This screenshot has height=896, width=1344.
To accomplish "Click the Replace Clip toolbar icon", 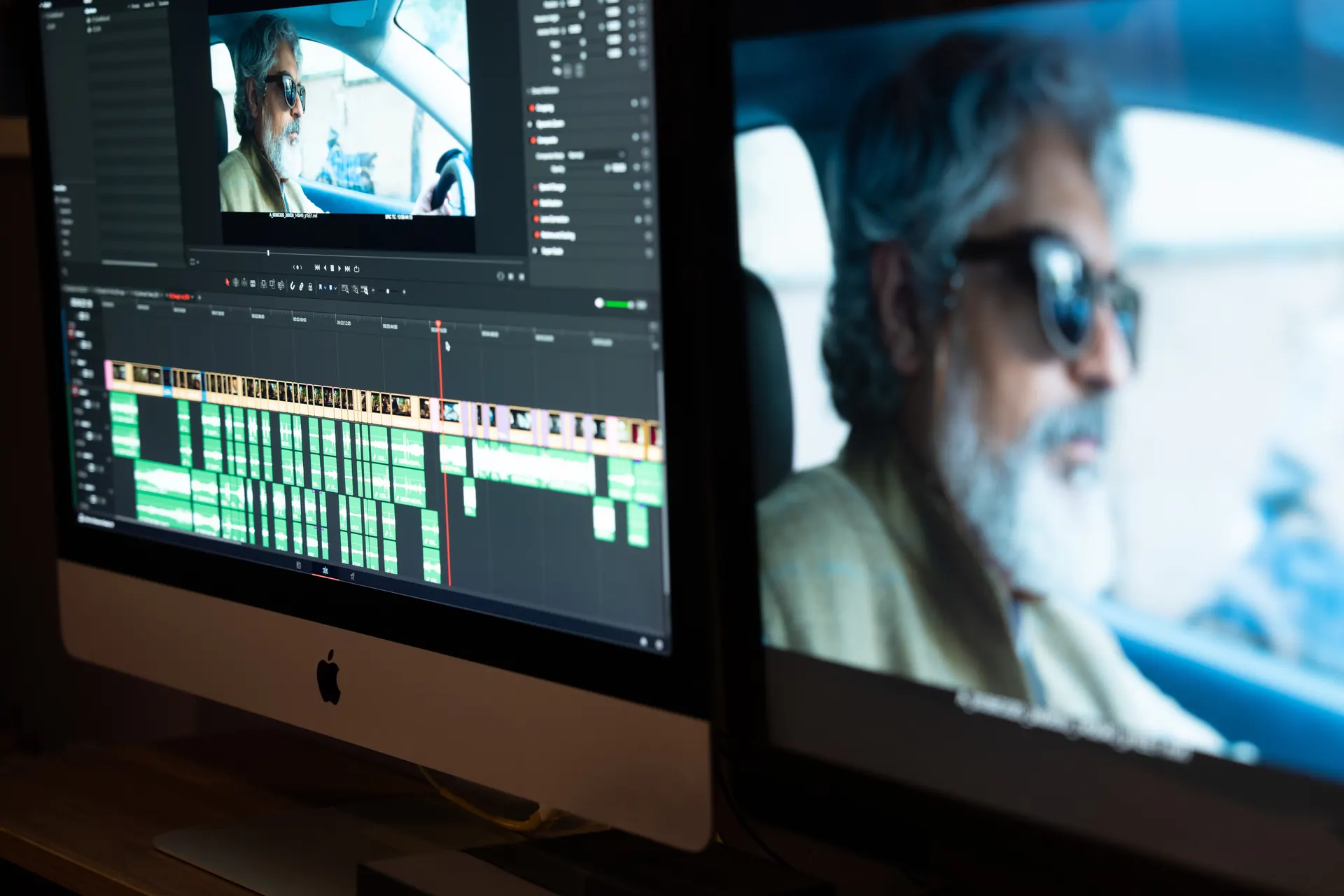I will (281, 285).
